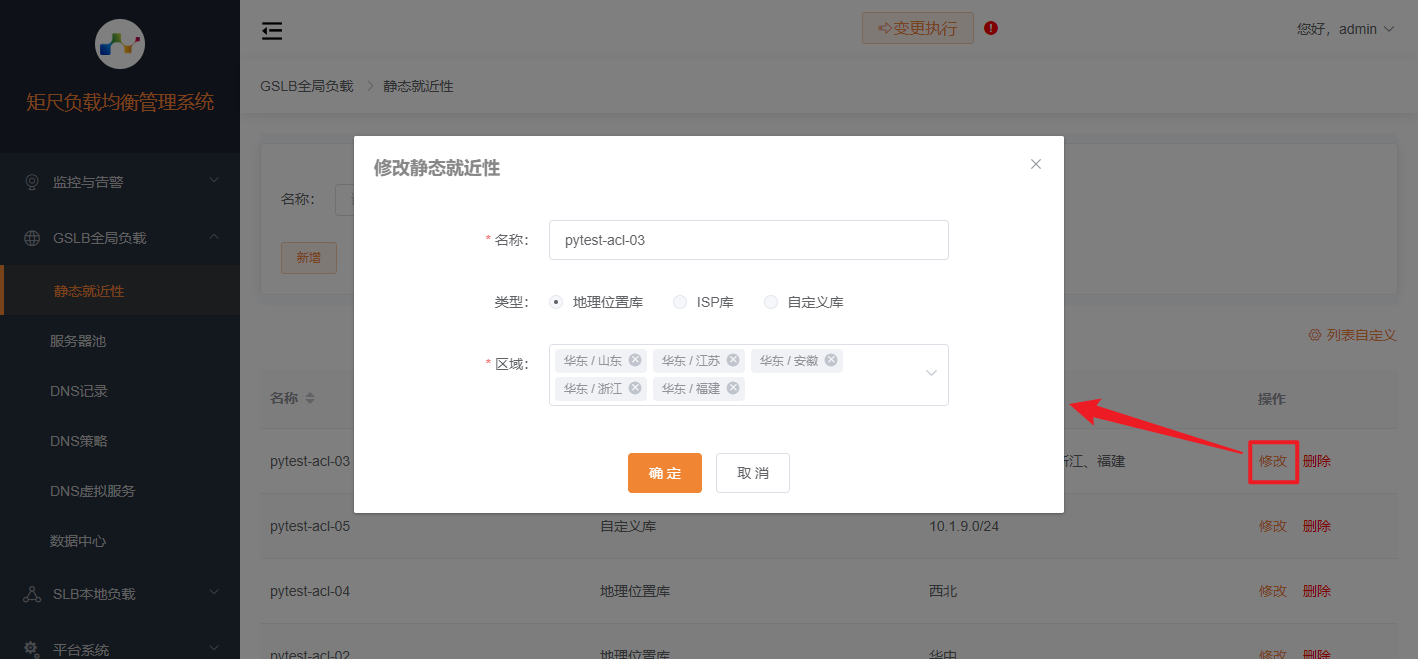Select the 自定义库 radio button

point(771,301)
